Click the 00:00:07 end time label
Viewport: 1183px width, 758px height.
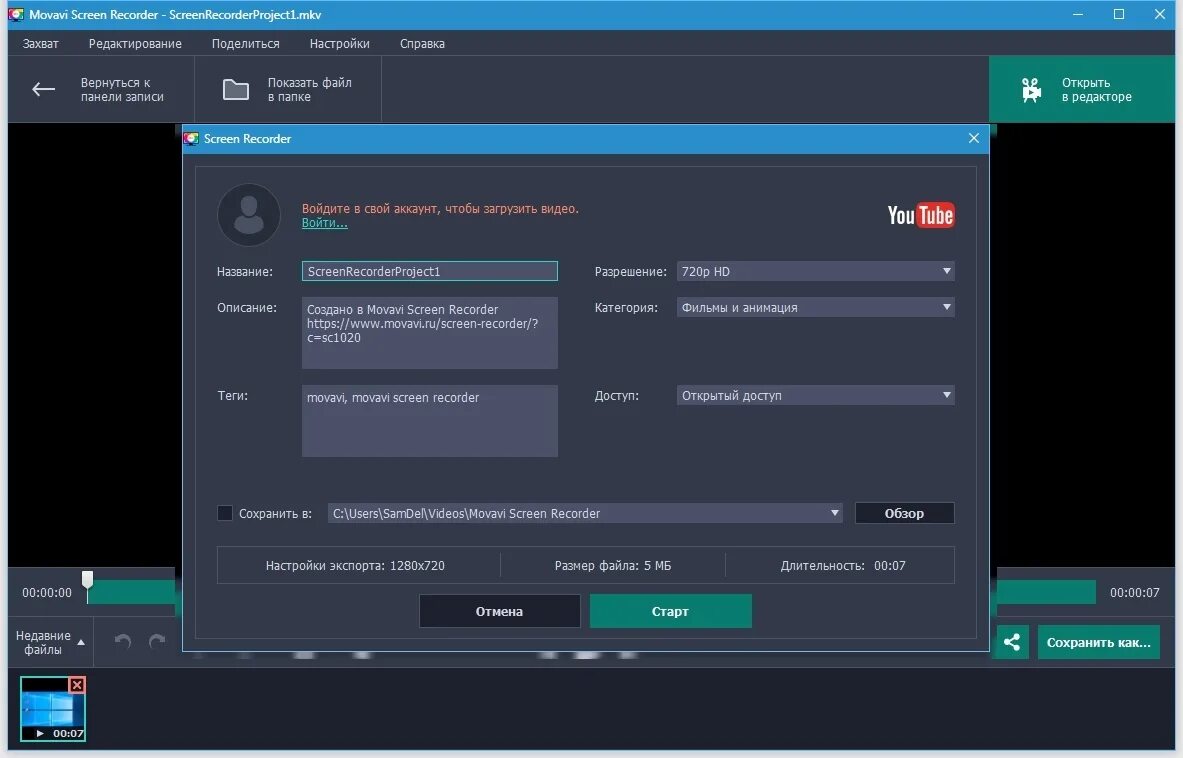(x=1134, y=593)
